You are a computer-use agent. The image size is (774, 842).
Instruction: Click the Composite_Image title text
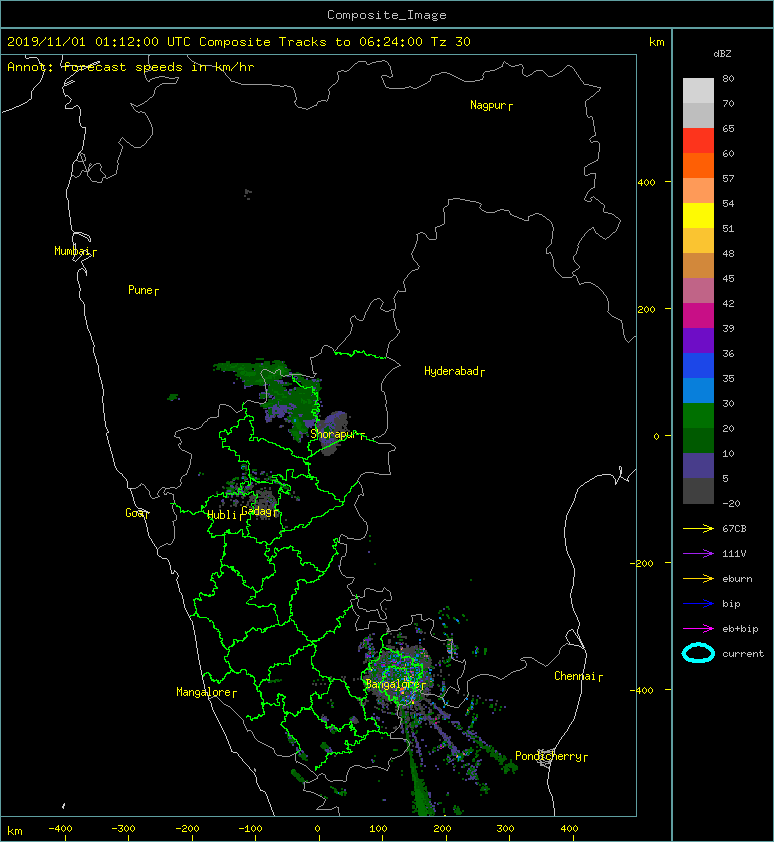[387, 15]
